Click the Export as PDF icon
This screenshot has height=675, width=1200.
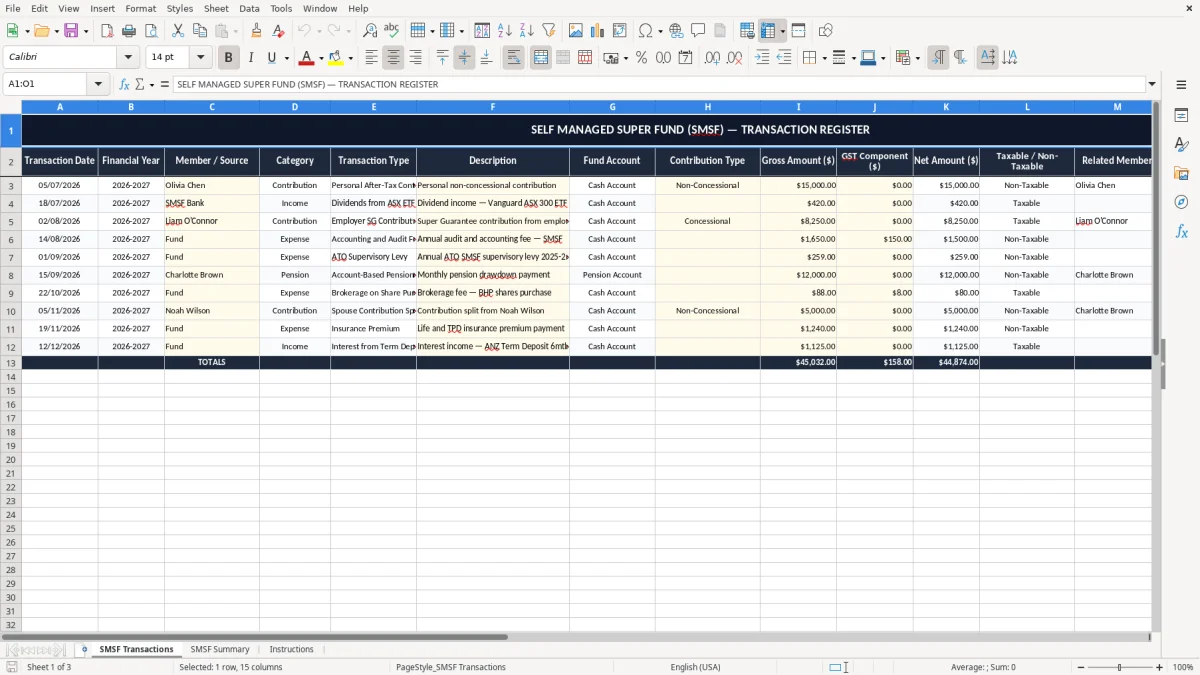click(107, 31)
